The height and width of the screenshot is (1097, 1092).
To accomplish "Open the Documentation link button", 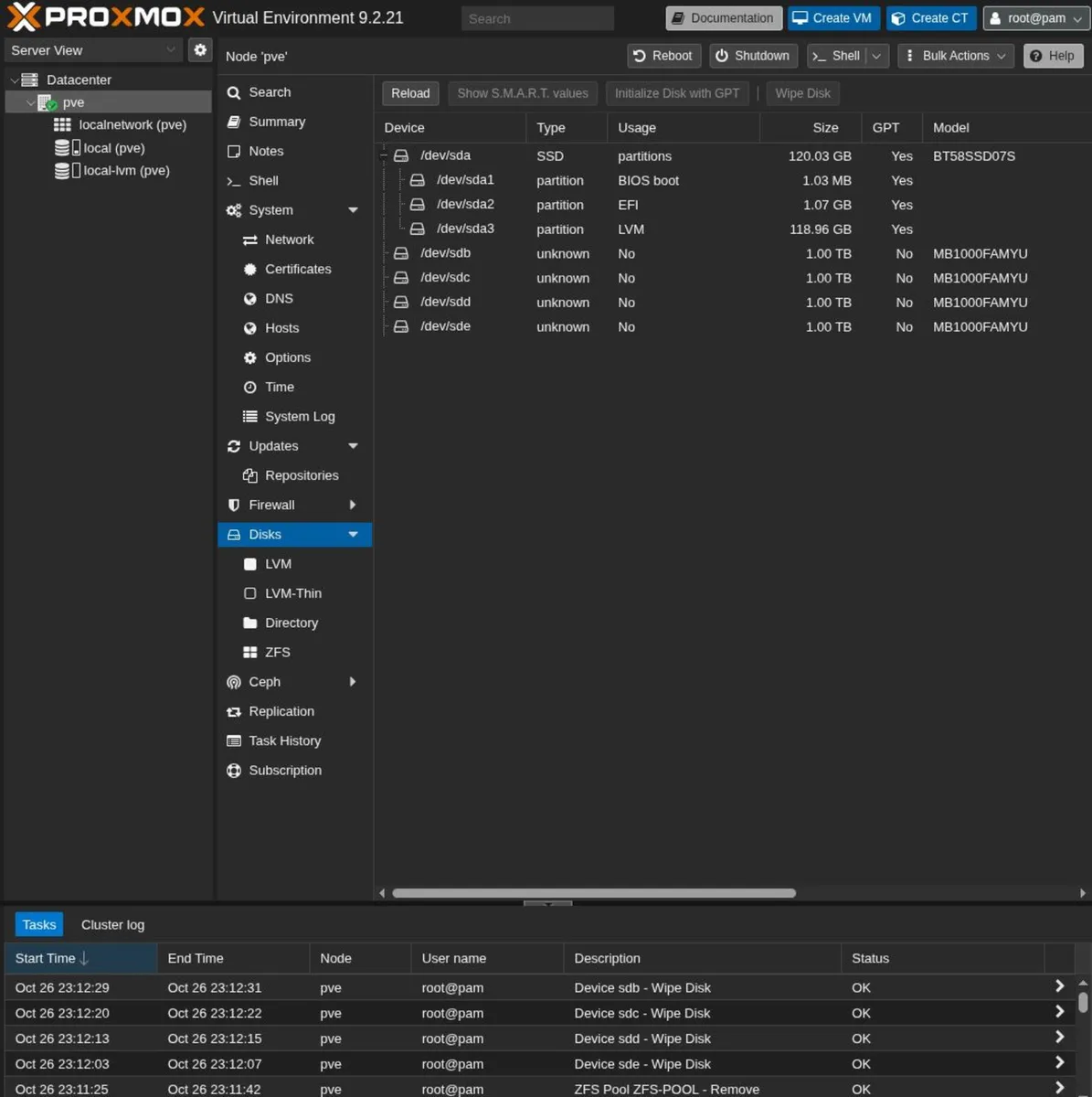I will (723, 18).
